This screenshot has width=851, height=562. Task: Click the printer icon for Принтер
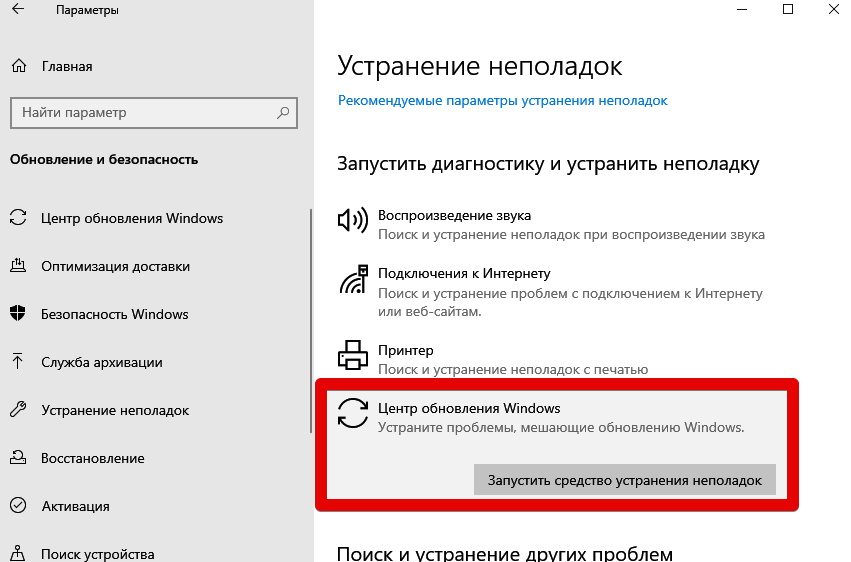tap(353, 355)
